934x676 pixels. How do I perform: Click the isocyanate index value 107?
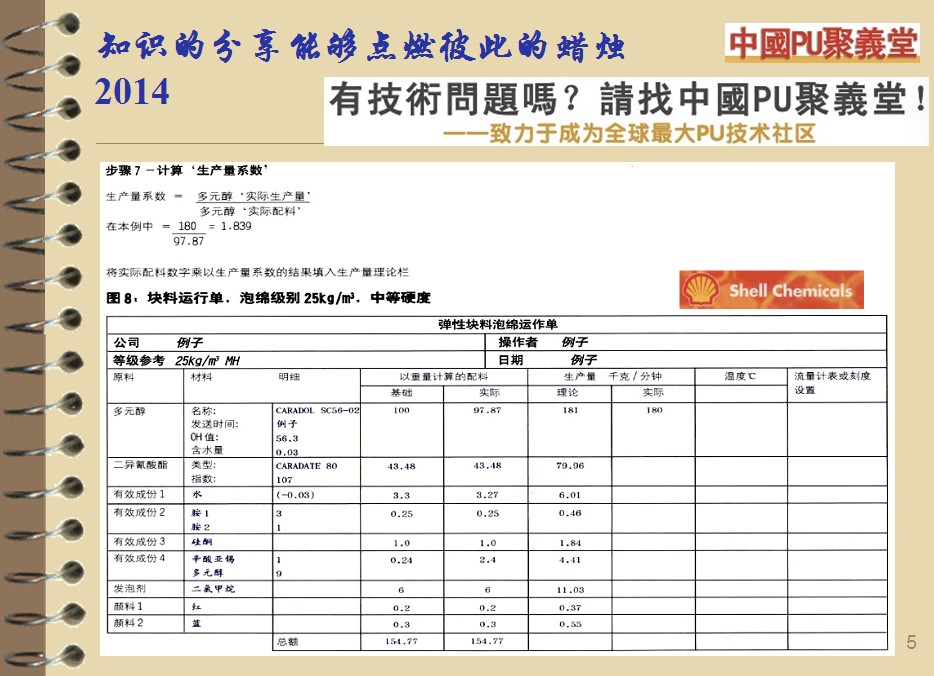click(284, 479)
